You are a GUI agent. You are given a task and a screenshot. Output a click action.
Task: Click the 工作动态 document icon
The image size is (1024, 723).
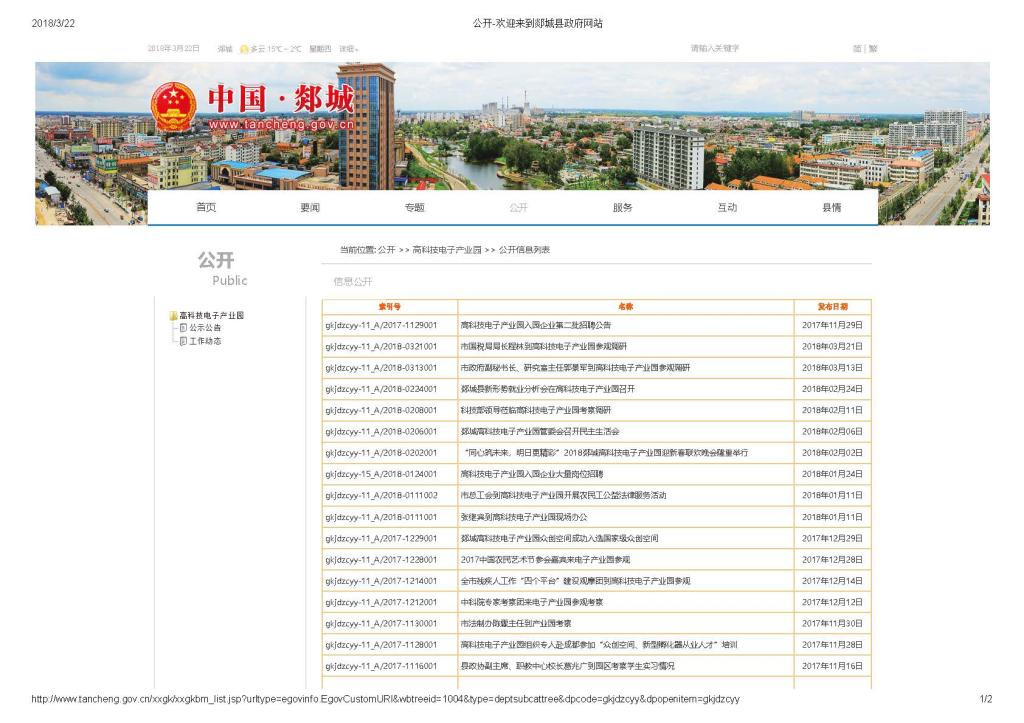pos(183,341)
